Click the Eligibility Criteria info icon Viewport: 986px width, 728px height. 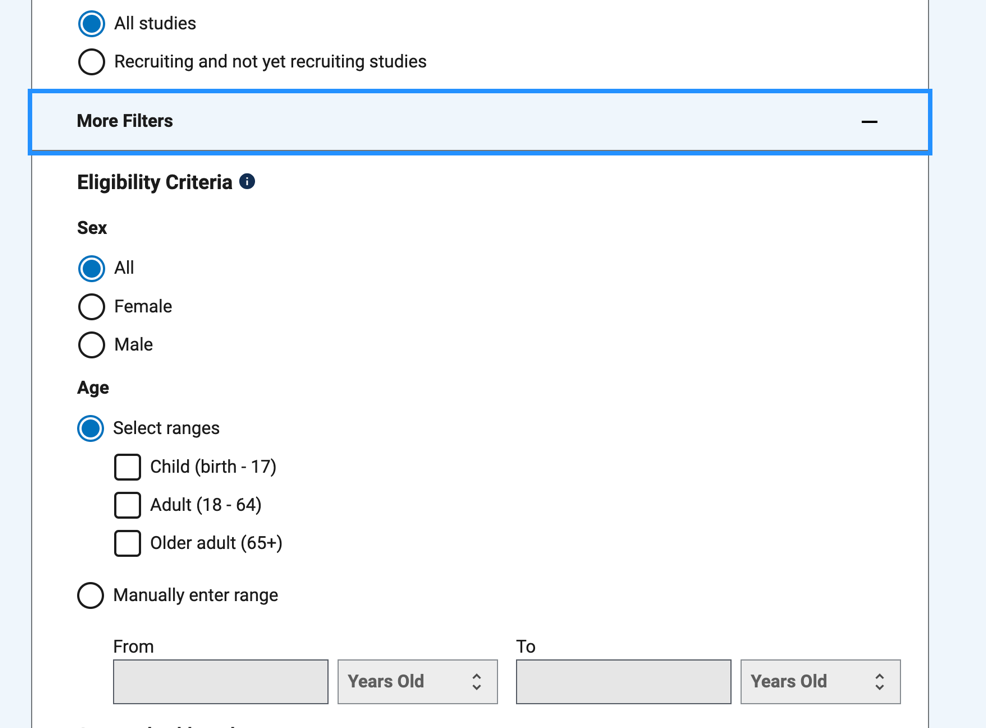pos(247,181)
